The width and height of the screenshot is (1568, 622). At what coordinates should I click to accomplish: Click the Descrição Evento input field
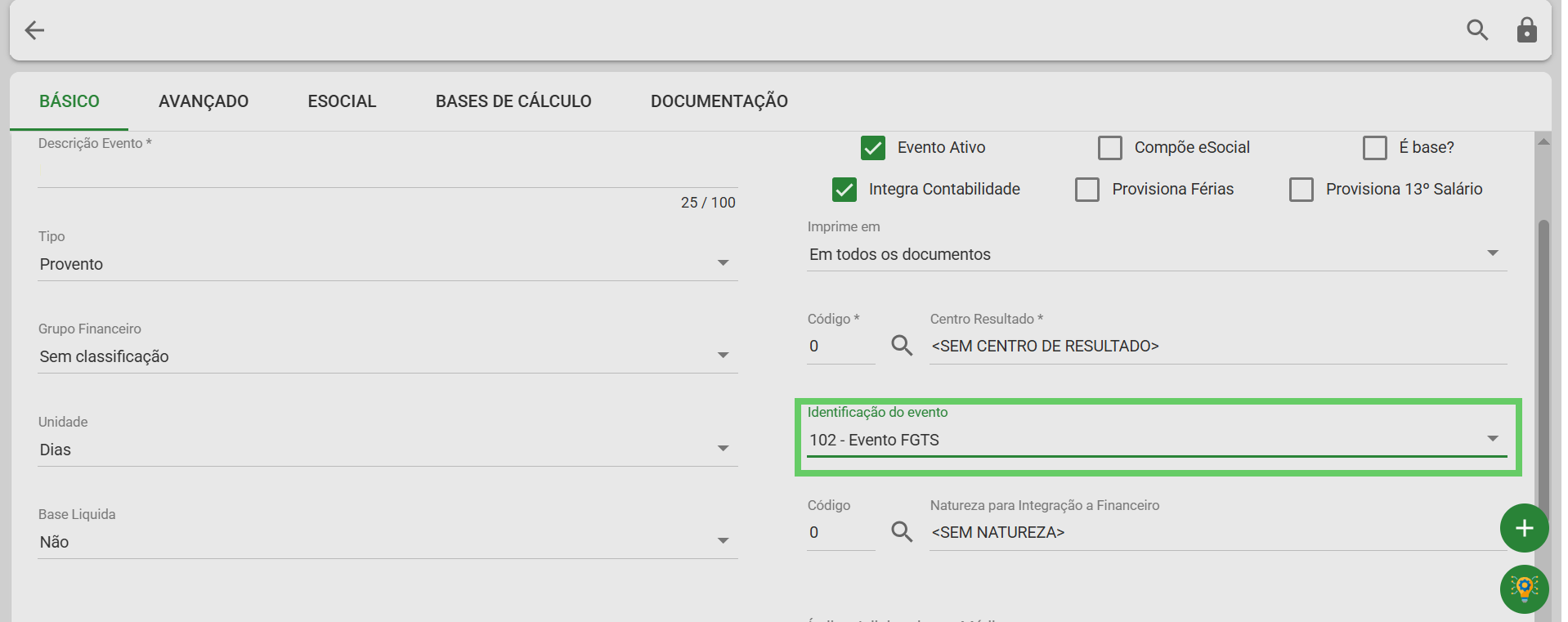388,172
